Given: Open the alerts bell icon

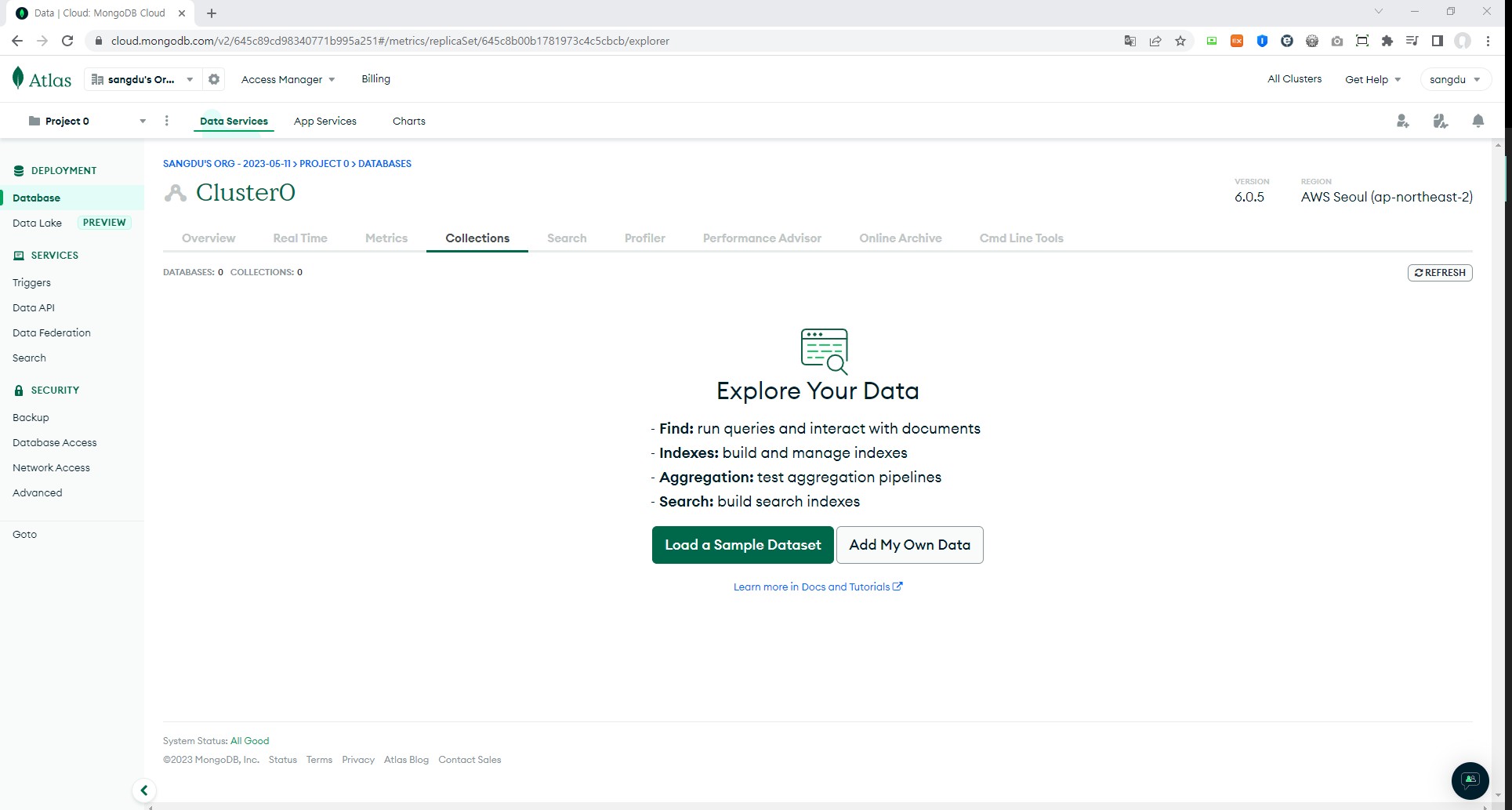Looking at the screenshot, I should (x=1478, y=121).
